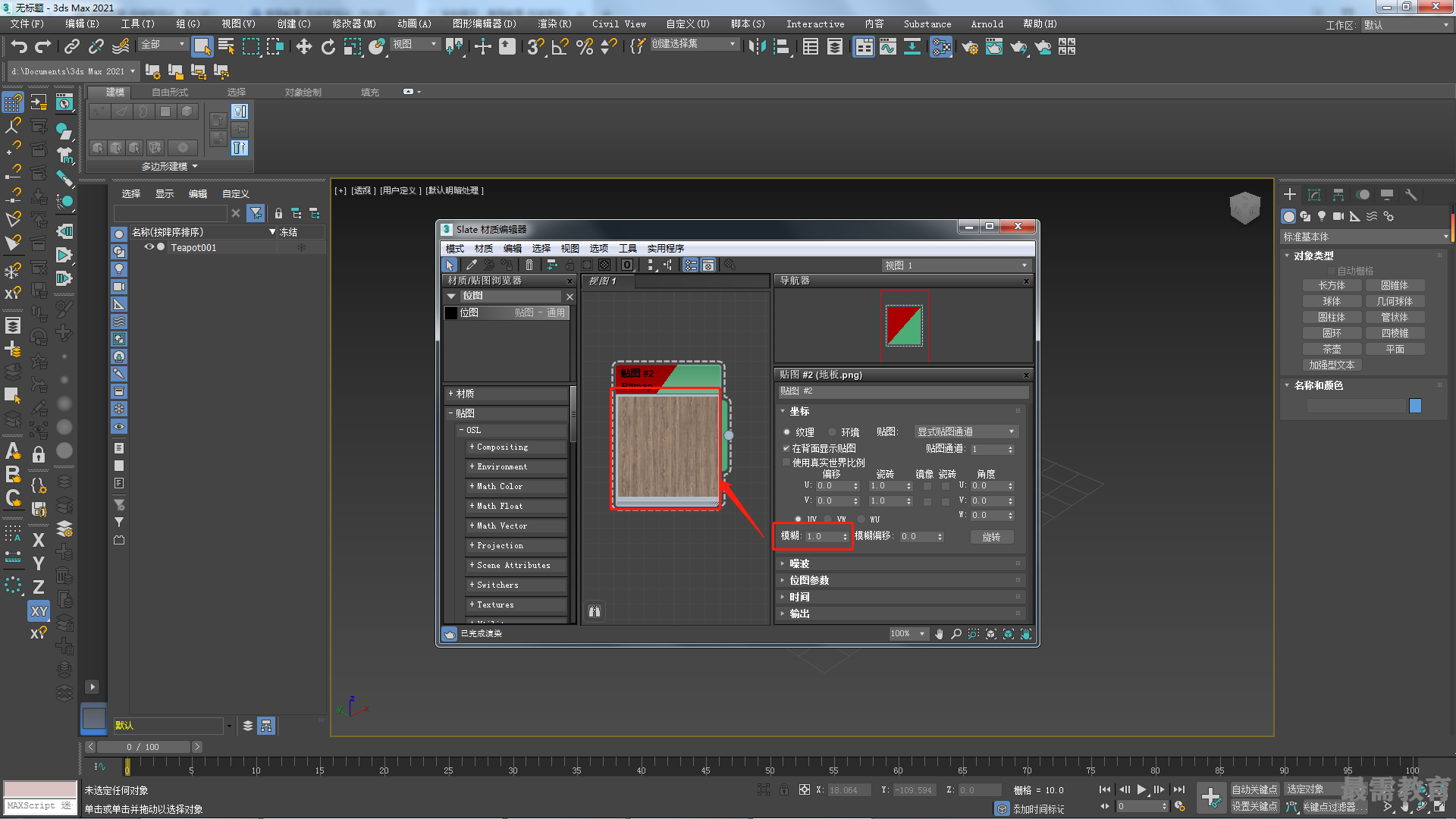Open the 渲染(R) menu
The image size is (1456, 819).
click(554, 24)
